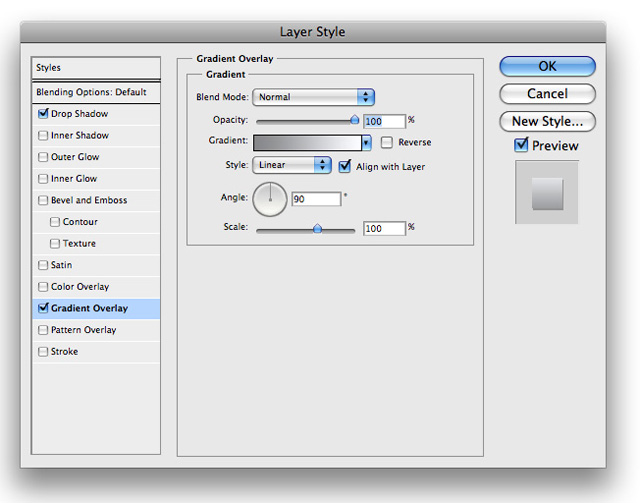640x503 pixels.
Task: Confirm with the OK button
Action: tap(547, 66)
